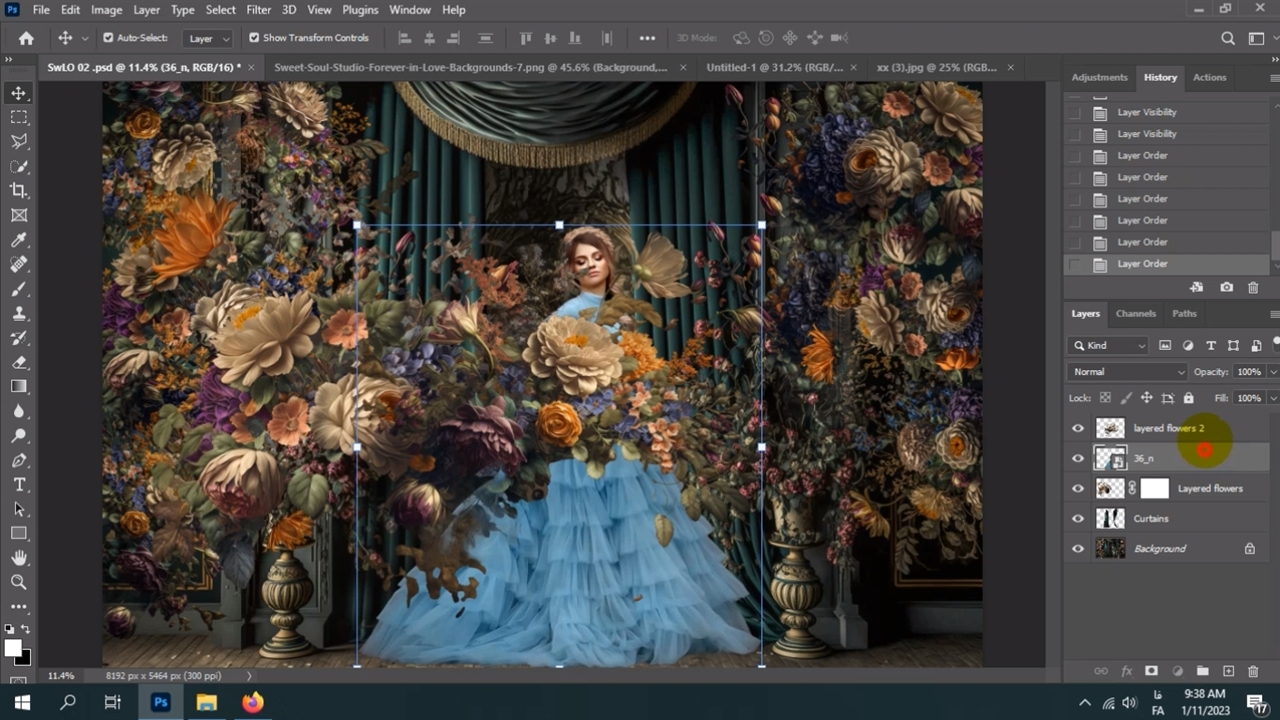1280x720 pixels.
Task: Select the Eyedropper tool
Action: click(x=19, y=240)
